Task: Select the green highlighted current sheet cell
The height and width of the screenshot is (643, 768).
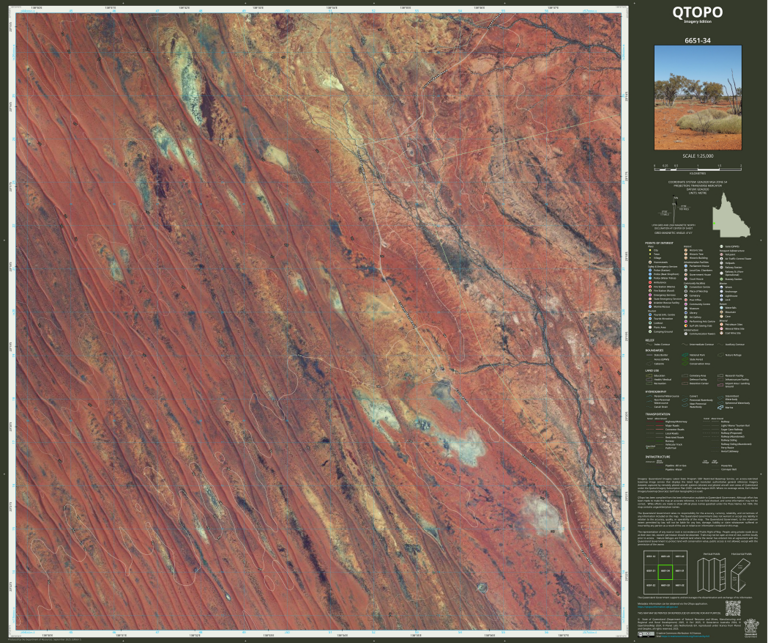Action: 665,572
